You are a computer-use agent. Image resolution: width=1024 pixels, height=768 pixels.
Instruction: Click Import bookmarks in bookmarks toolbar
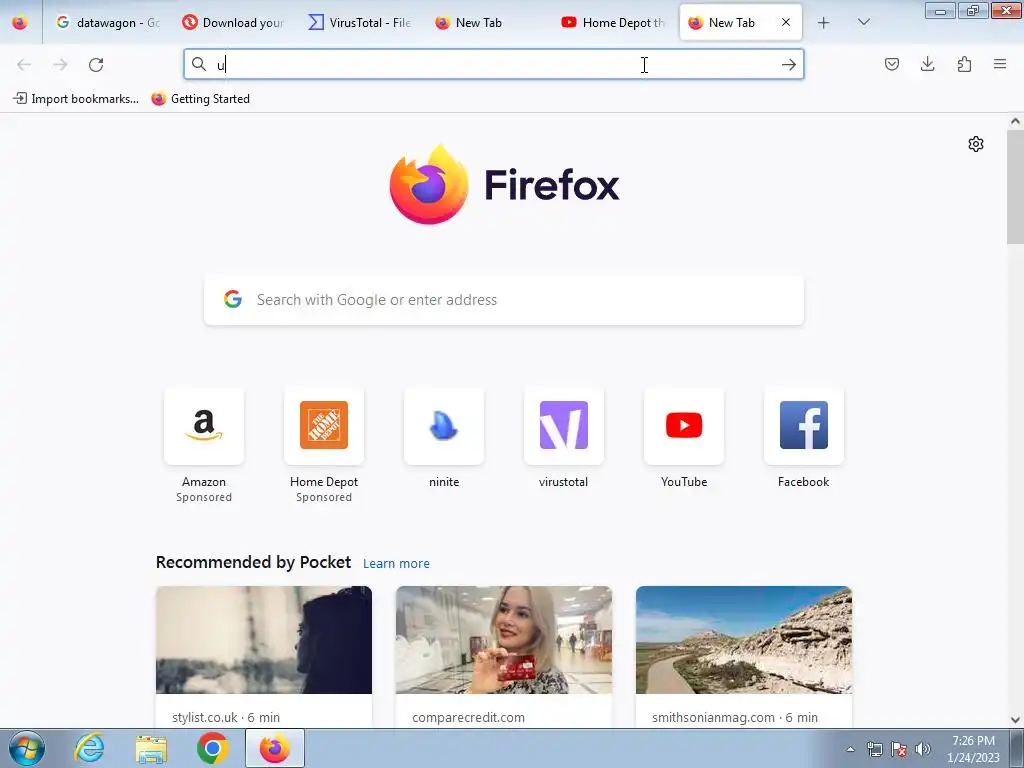pos(76,99)
